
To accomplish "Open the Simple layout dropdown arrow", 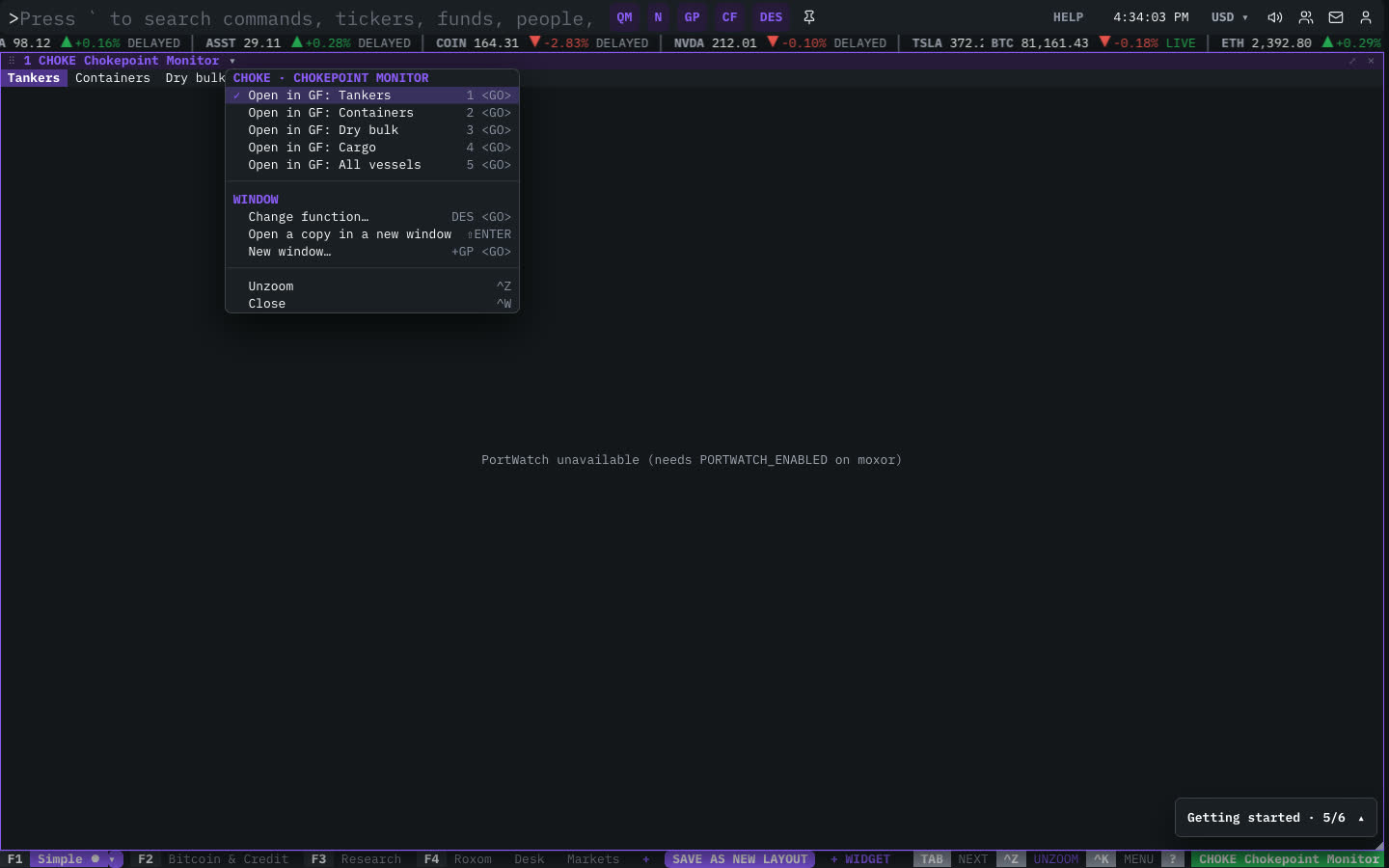I will pyautogui.click(x=112, y=859).
